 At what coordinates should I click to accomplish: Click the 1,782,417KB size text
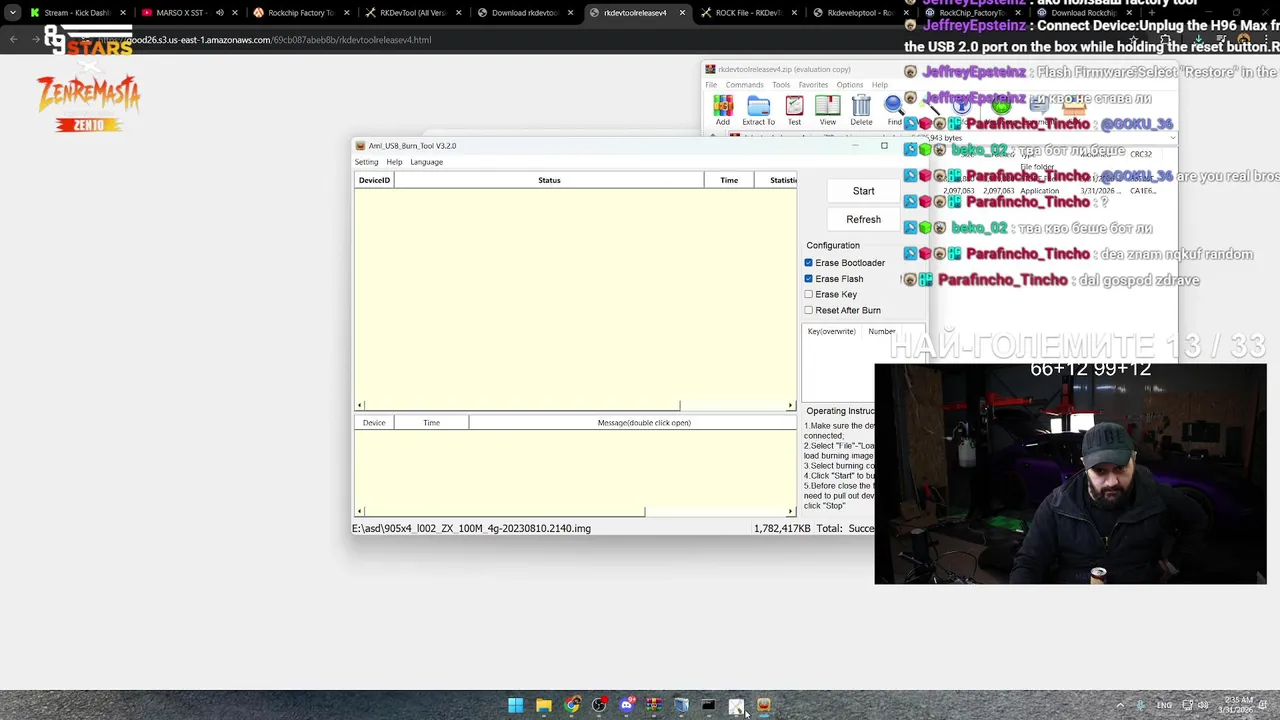[782, 528]
